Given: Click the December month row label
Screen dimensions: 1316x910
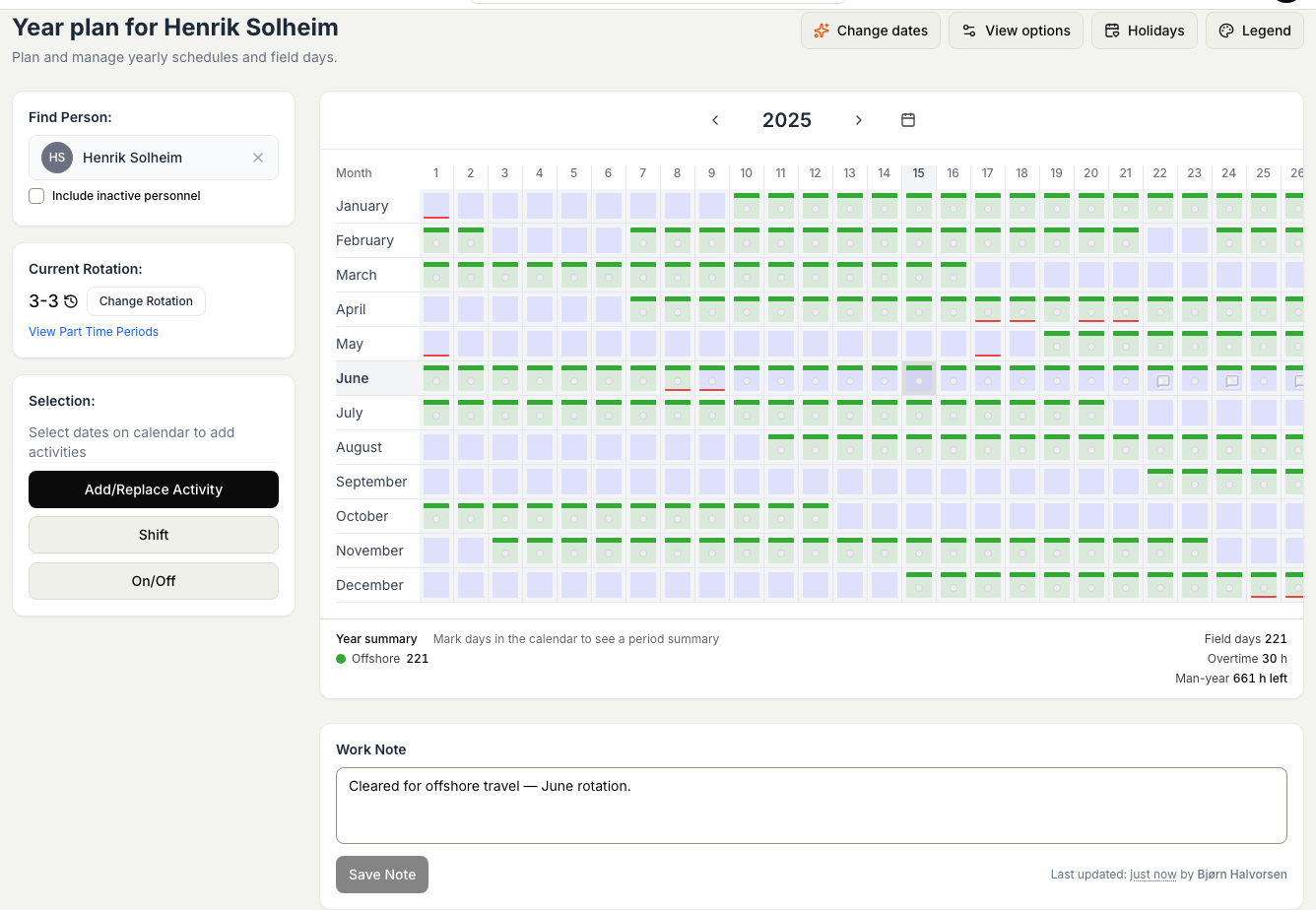Looking at the screenshot, I should click(369, 585).
